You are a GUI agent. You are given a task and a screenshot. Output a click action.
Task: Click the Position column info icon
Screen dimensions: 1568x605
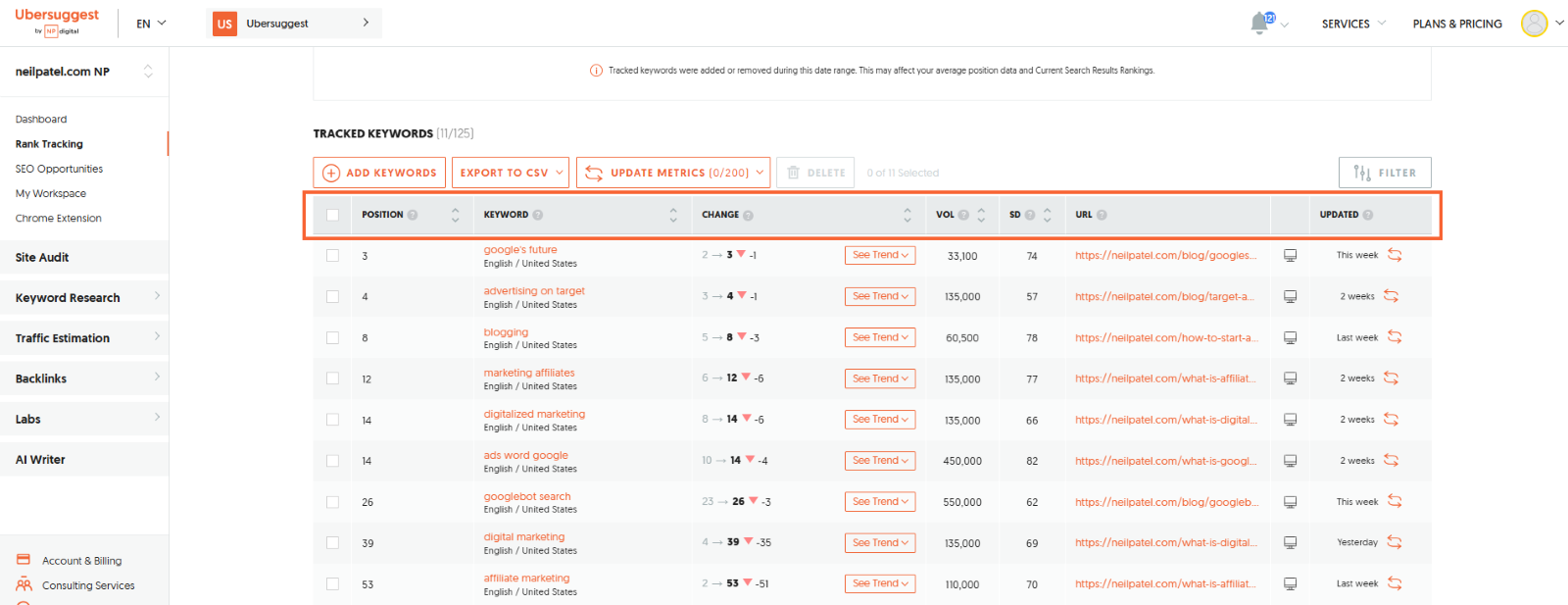pyautogui.click(x=413, y=215)
